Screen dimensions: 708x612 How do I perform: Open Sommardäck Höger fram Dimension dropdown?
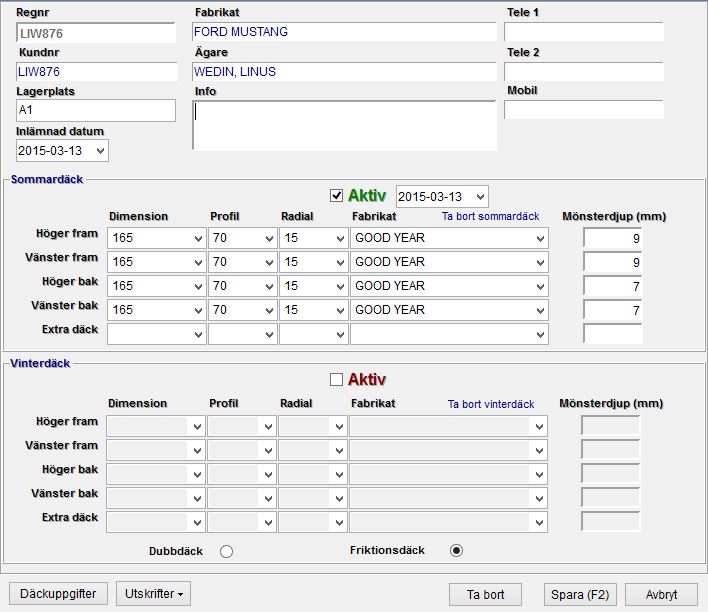[198, 238]
